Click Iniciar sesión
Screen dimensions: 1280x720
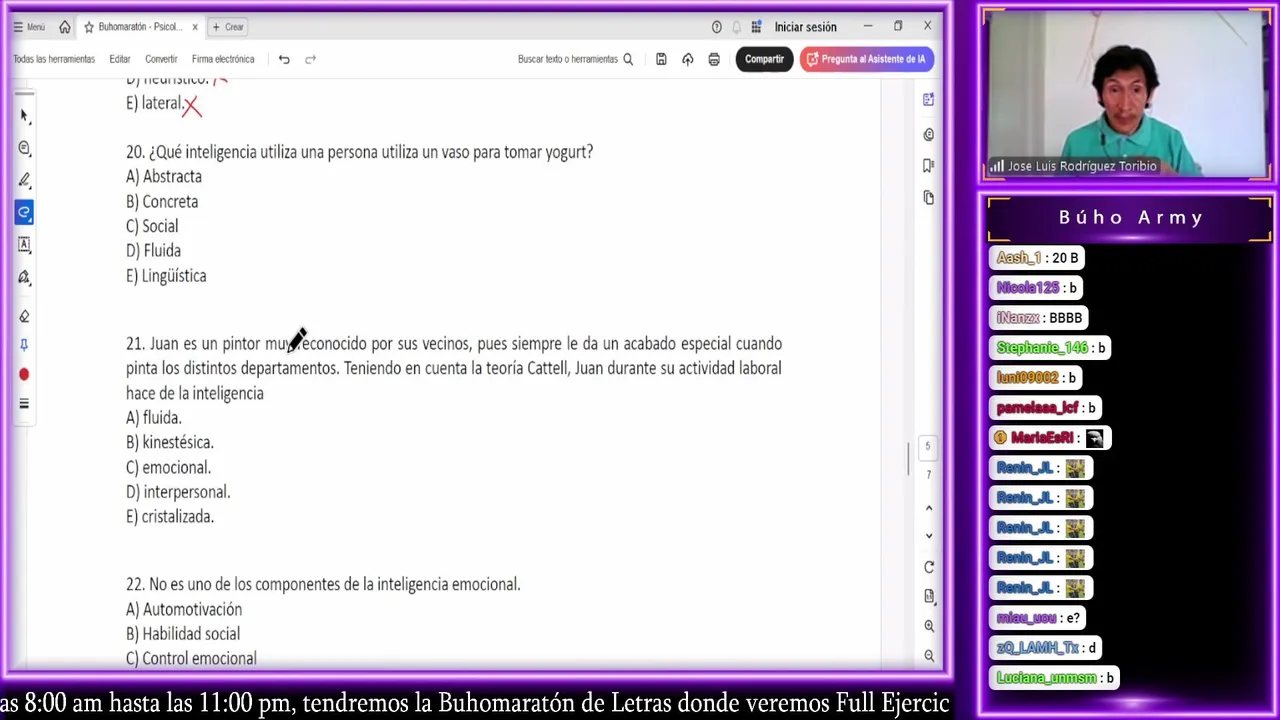pyautogui.click(x=805, y=27)
